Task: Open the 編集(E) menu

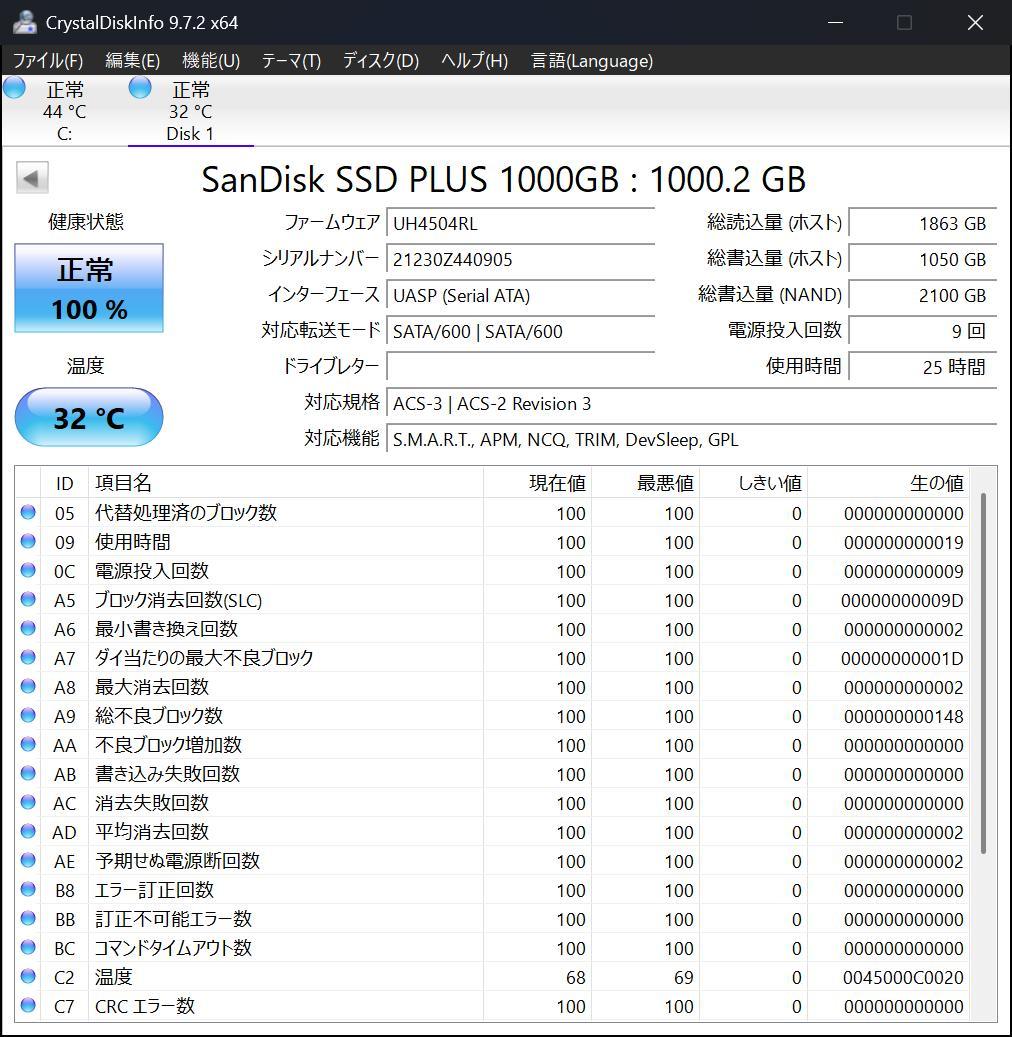Action: 132,61
